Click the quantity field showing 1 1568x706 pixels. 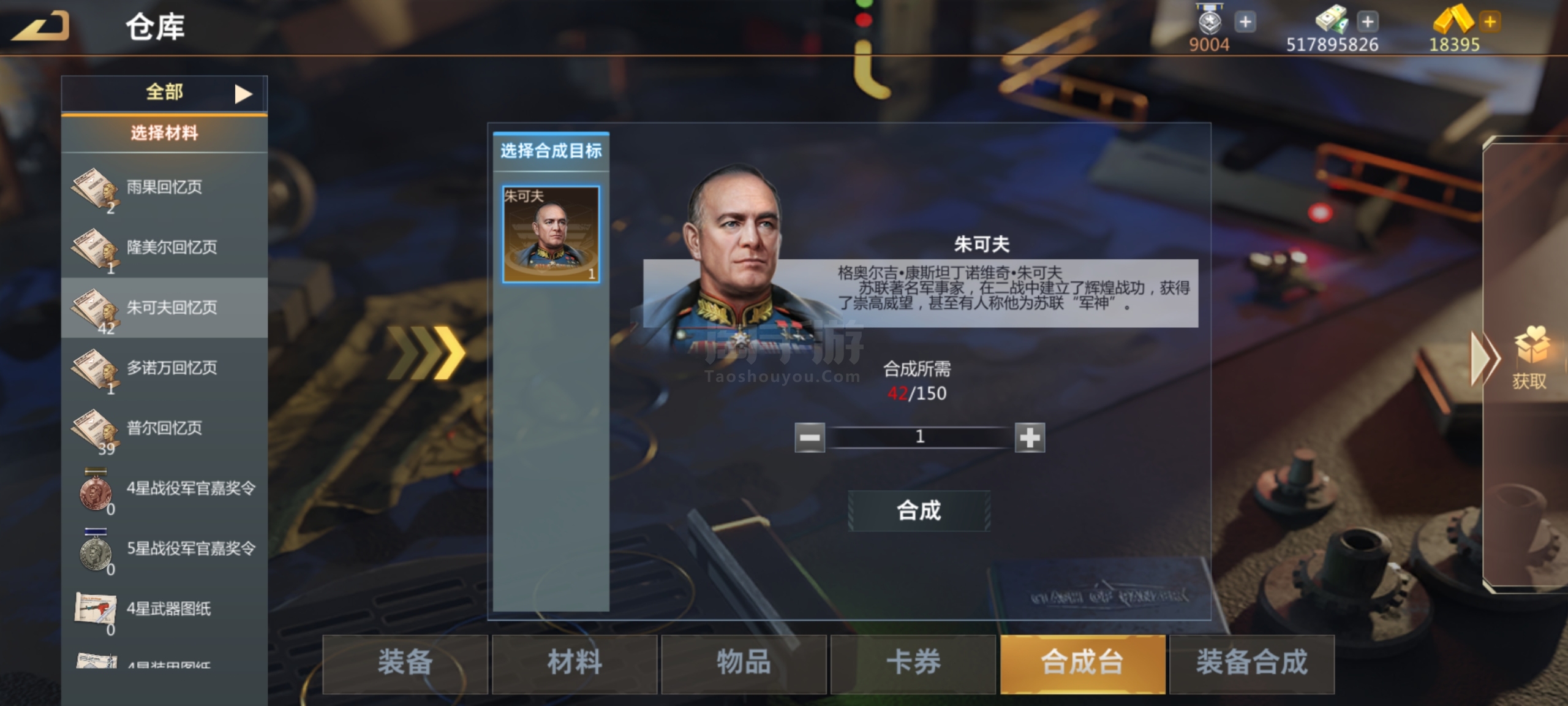[919, 437]
